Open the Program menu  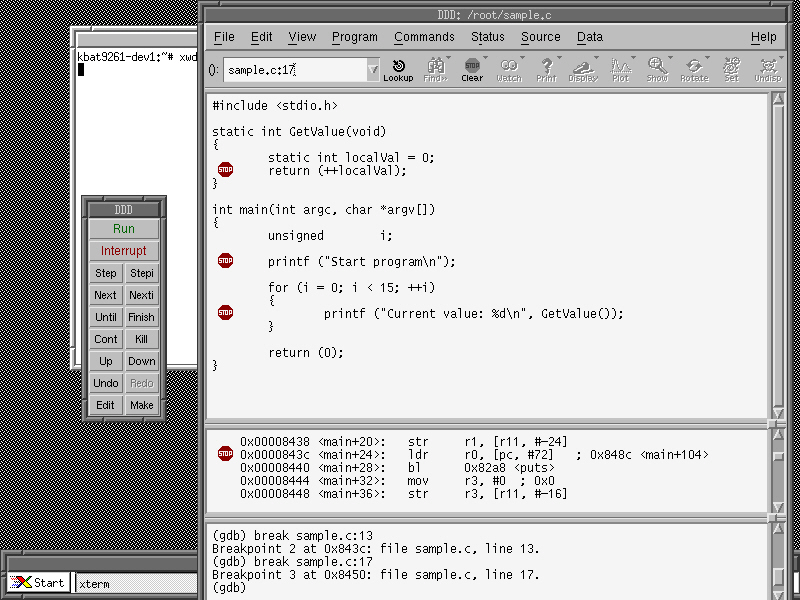click(355, 37)
